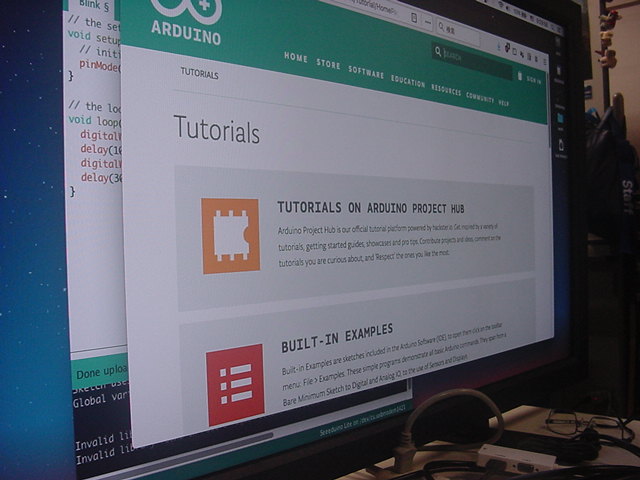640x480 pixels.
Task: Click the Seeeduino Lite board status text
Action: pyautogui.click(x=362, y=420)
